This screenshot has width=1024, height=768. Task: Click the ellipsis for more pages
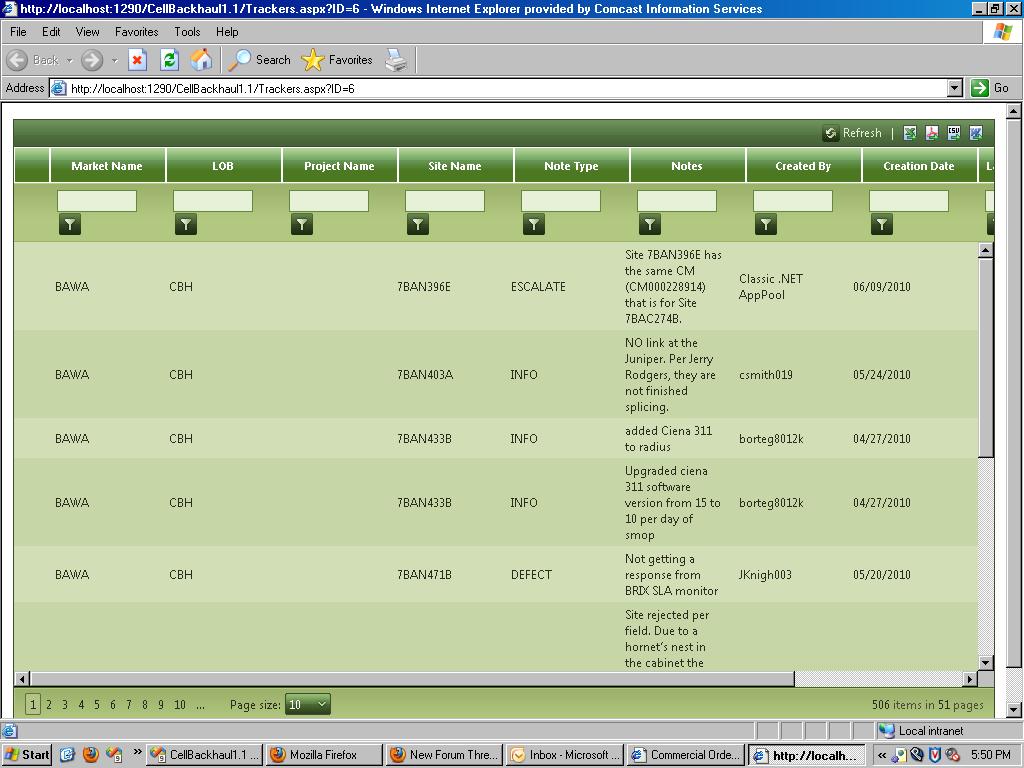point(200,705)
